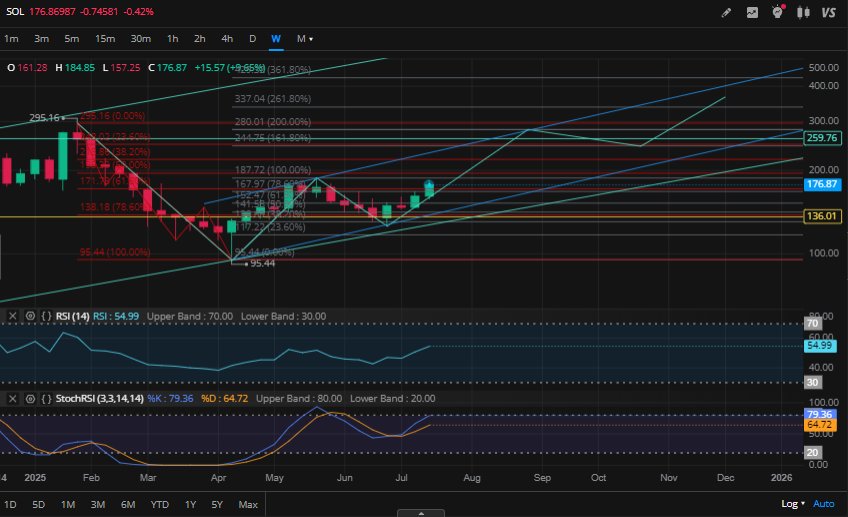Open the chart ideas lightbulb icon
Image resolution: width=848 pixels, height=517 pixels.
tap(778, 12)
